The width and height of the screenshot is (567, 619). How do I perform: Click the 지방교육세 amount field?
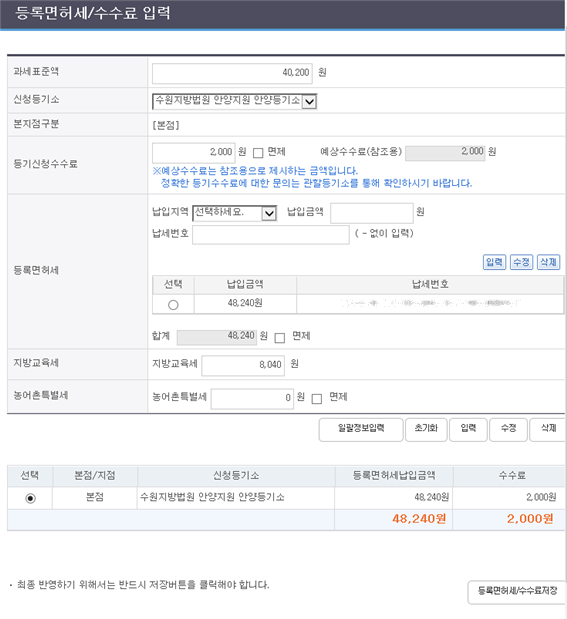click(243, 366)
